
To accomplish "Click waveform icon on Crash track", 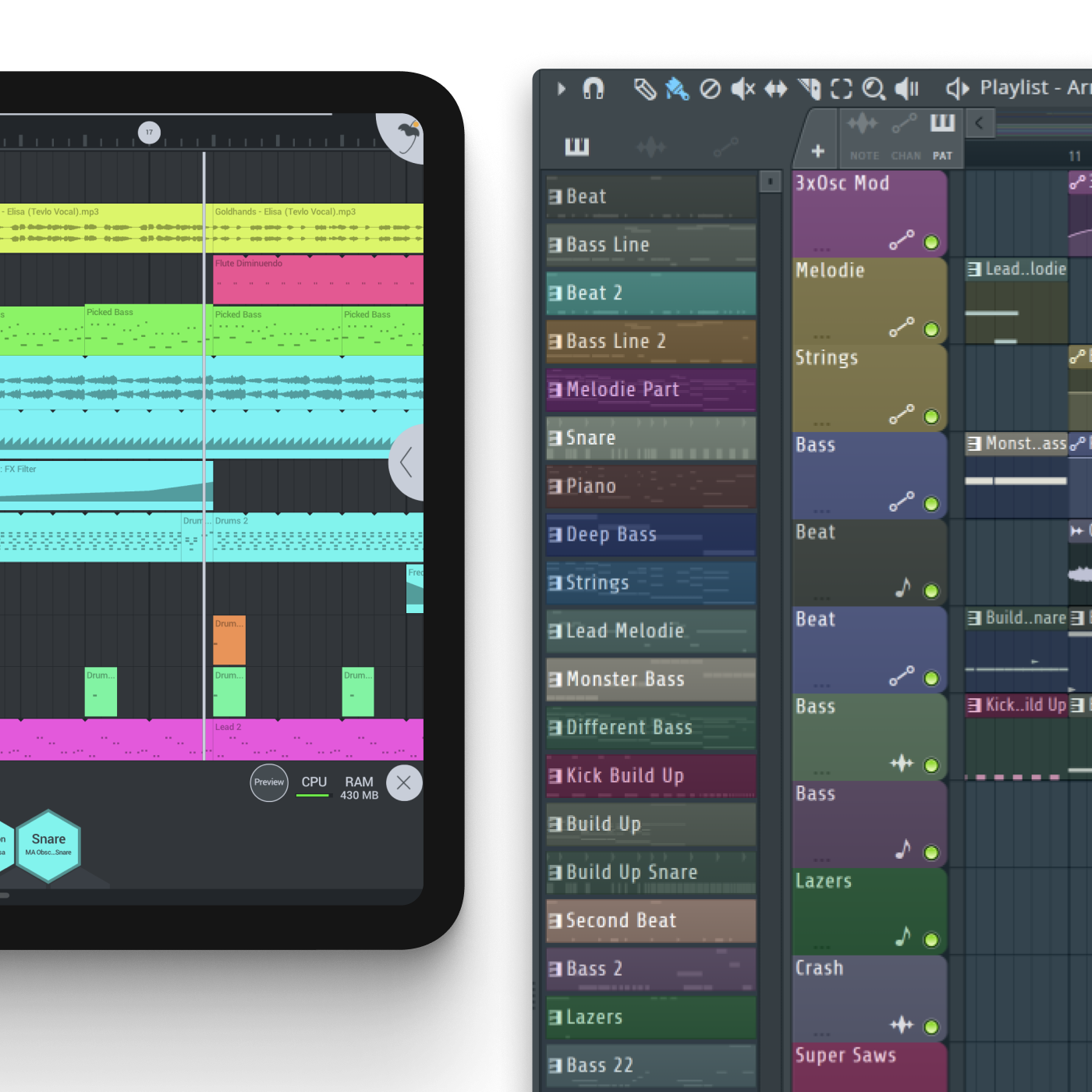I will click(902, 1025).
